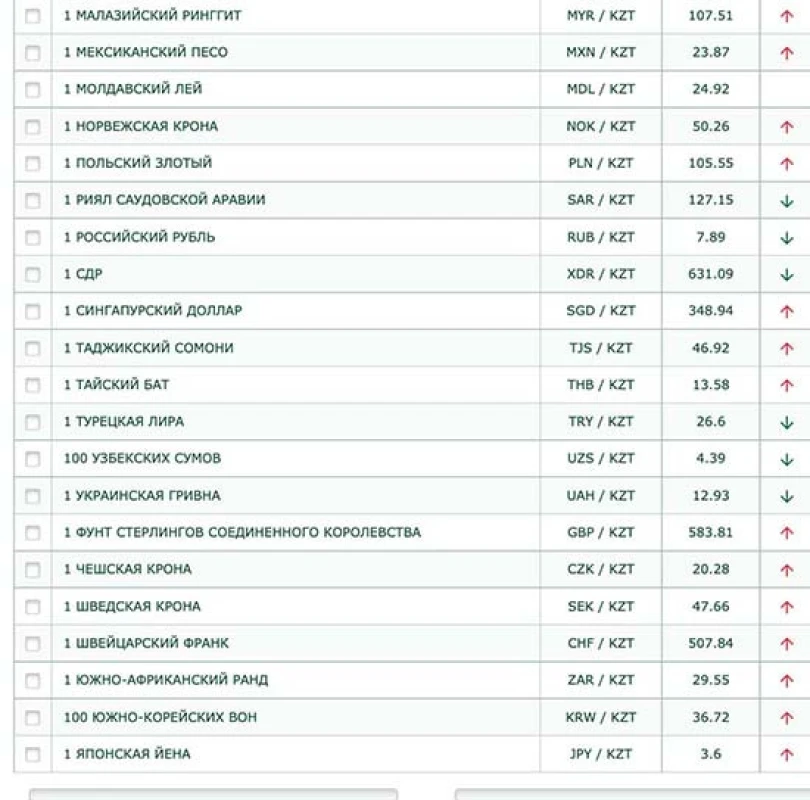The width and height of the screenshot is (810, 800).
Task: Click the up arrow in the CHF / KZT row
Action: coord(786,644)
